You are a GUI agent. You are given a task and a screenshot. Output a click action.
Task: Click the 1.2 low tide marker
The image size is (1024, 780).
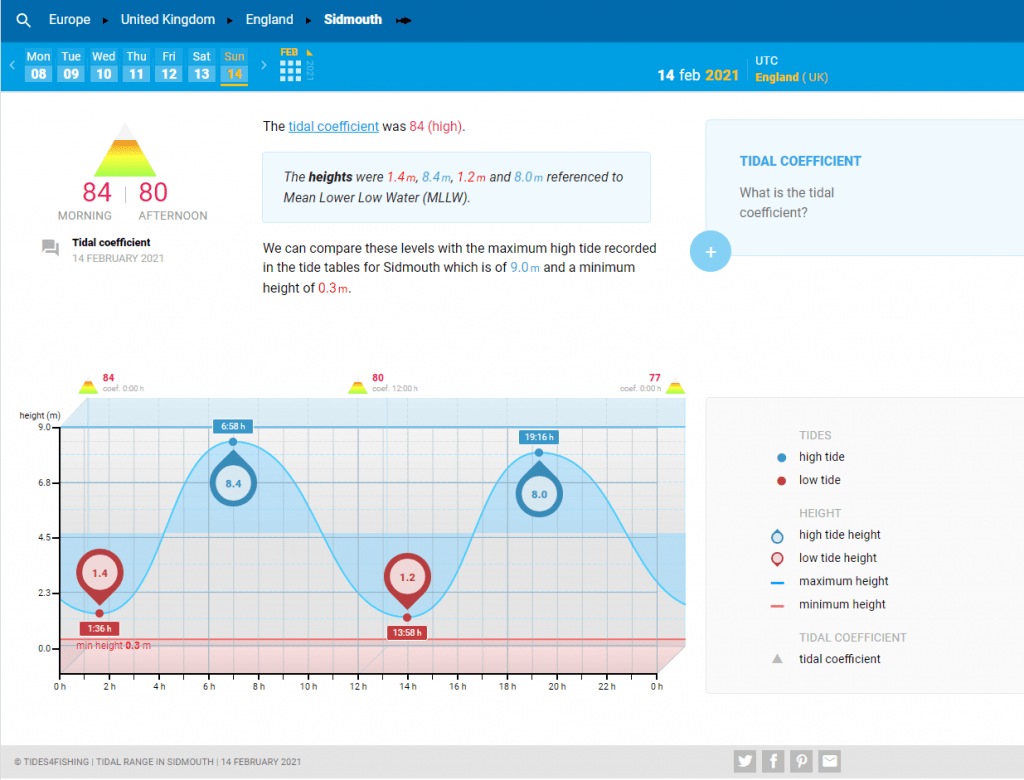tap(407, 578)
